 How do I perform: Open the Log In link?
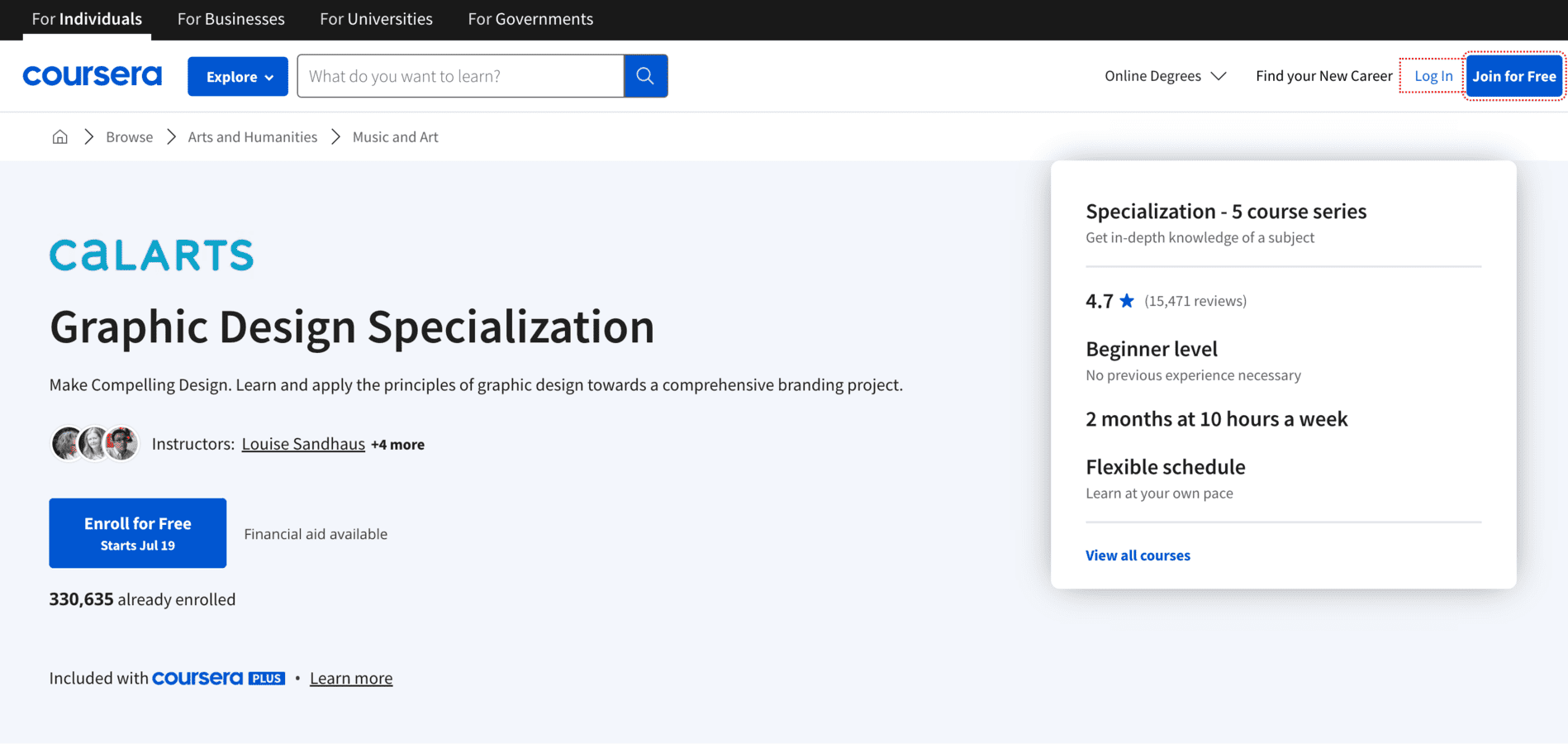click(x=1433, y=76)
